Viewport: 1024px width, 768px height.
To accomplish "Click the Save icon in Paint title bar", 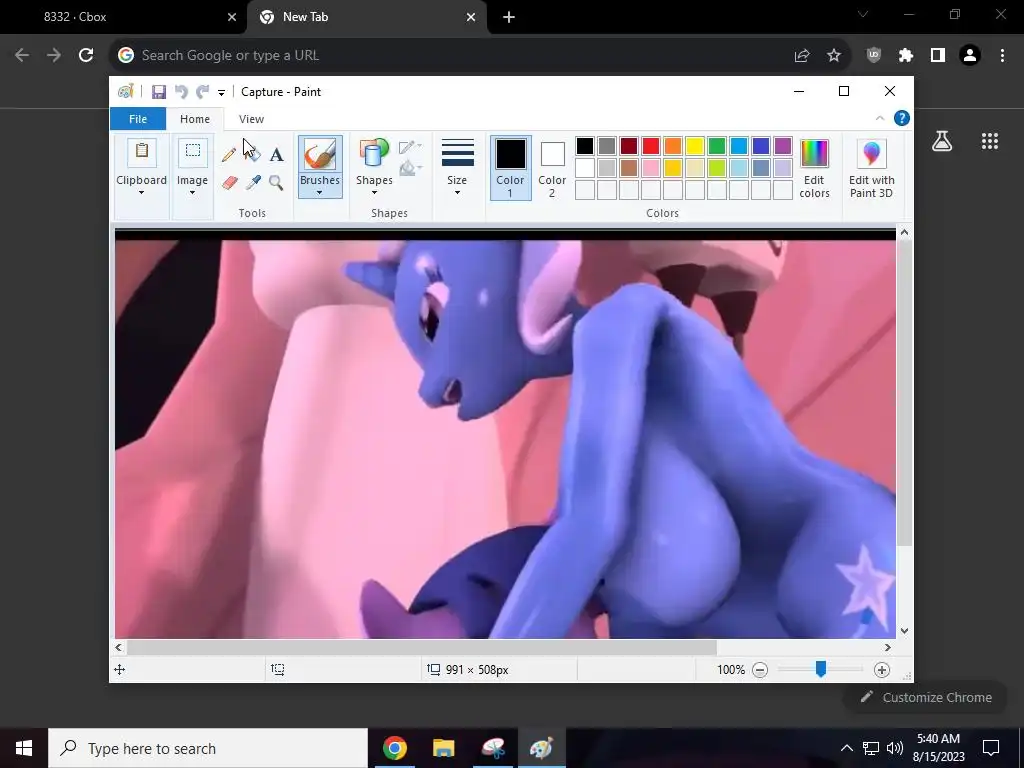I will click(159, 92).
